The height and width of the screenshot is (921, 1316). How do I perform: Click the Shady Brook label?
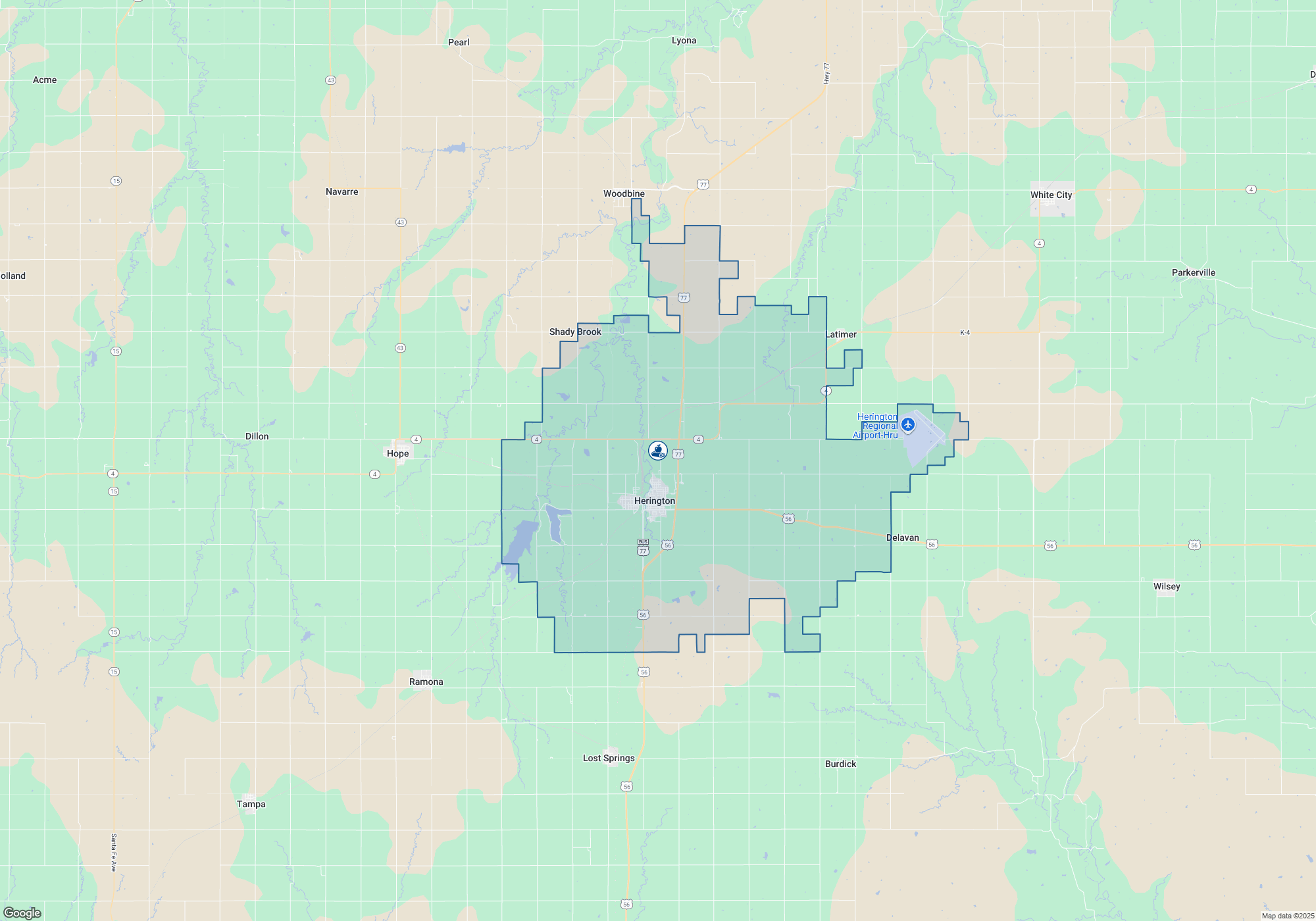[575, 332]
